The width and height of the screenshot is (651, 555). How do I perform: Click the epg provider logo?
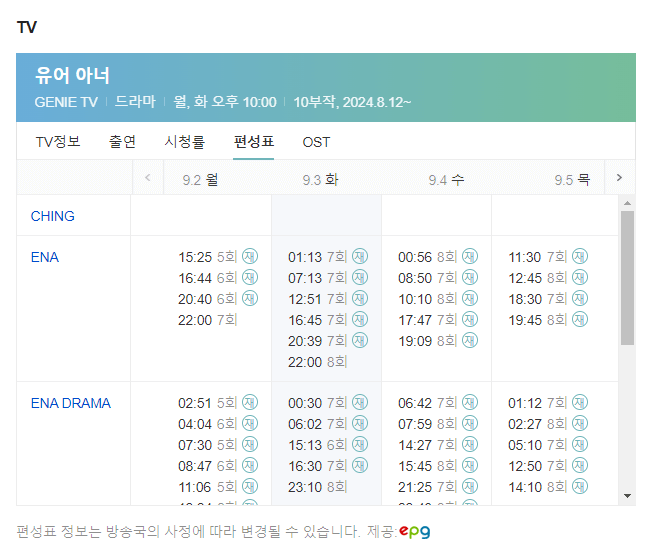[415, 531]
